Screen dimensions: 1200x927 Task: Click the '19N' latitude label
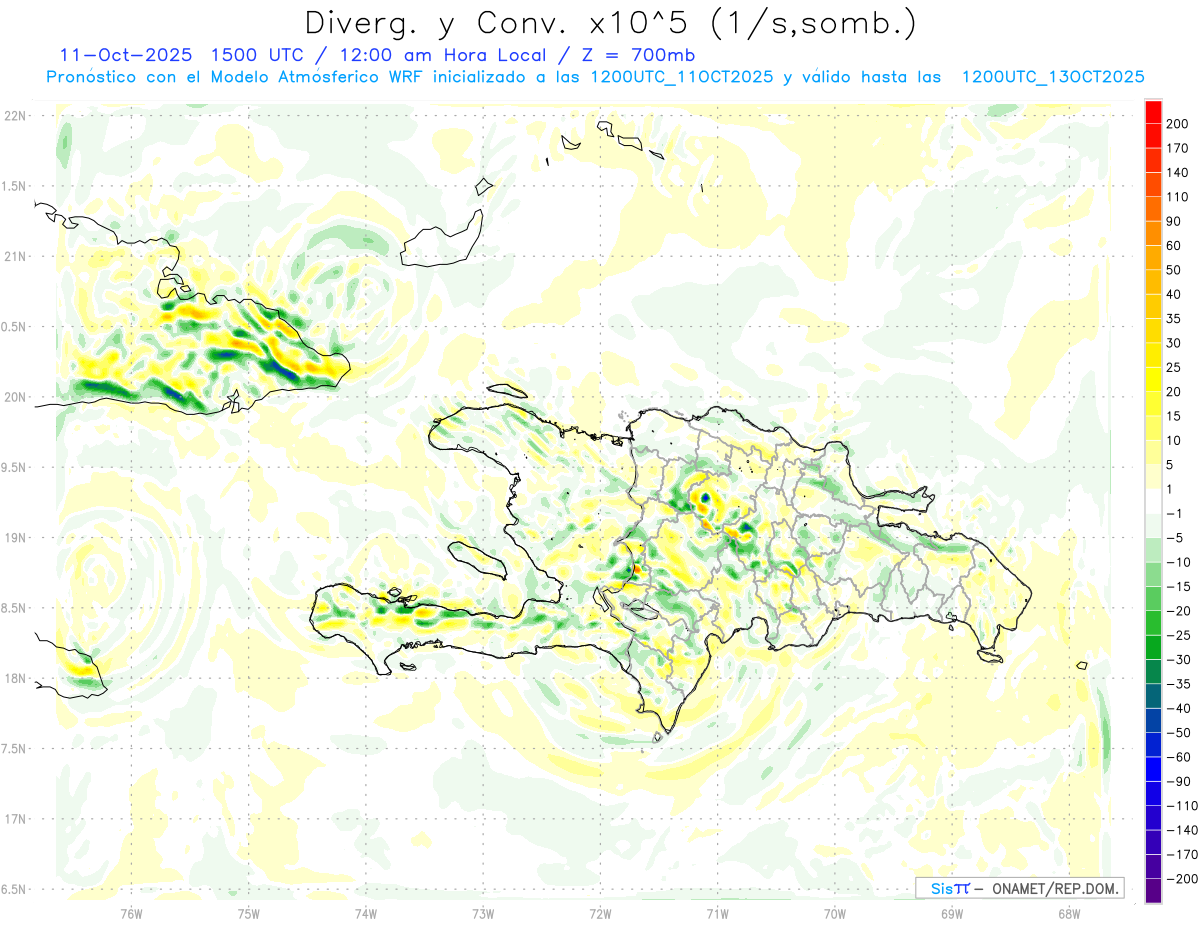click(15, 538)
